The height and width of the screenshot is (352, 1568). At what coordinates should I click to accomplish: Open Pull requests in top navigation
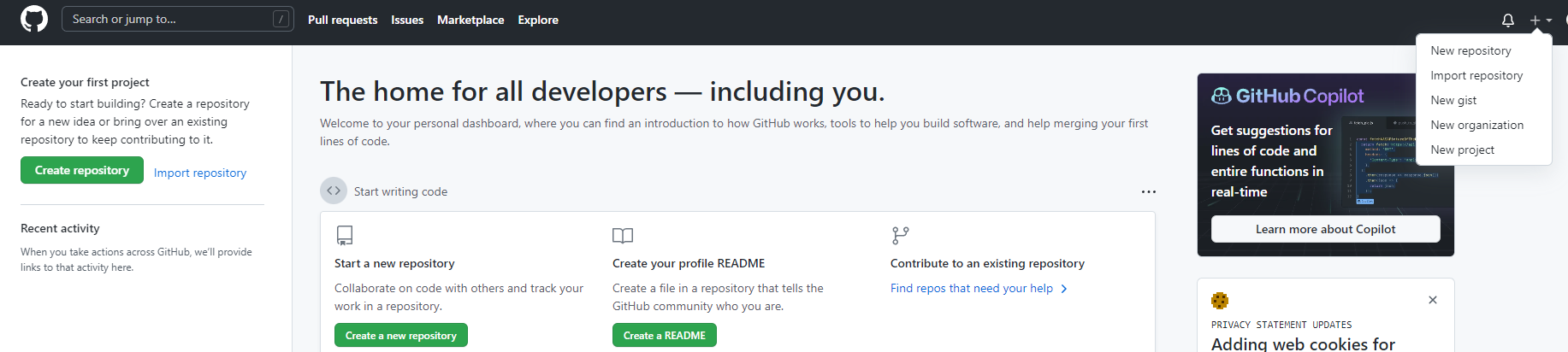[x=342, y=20]
